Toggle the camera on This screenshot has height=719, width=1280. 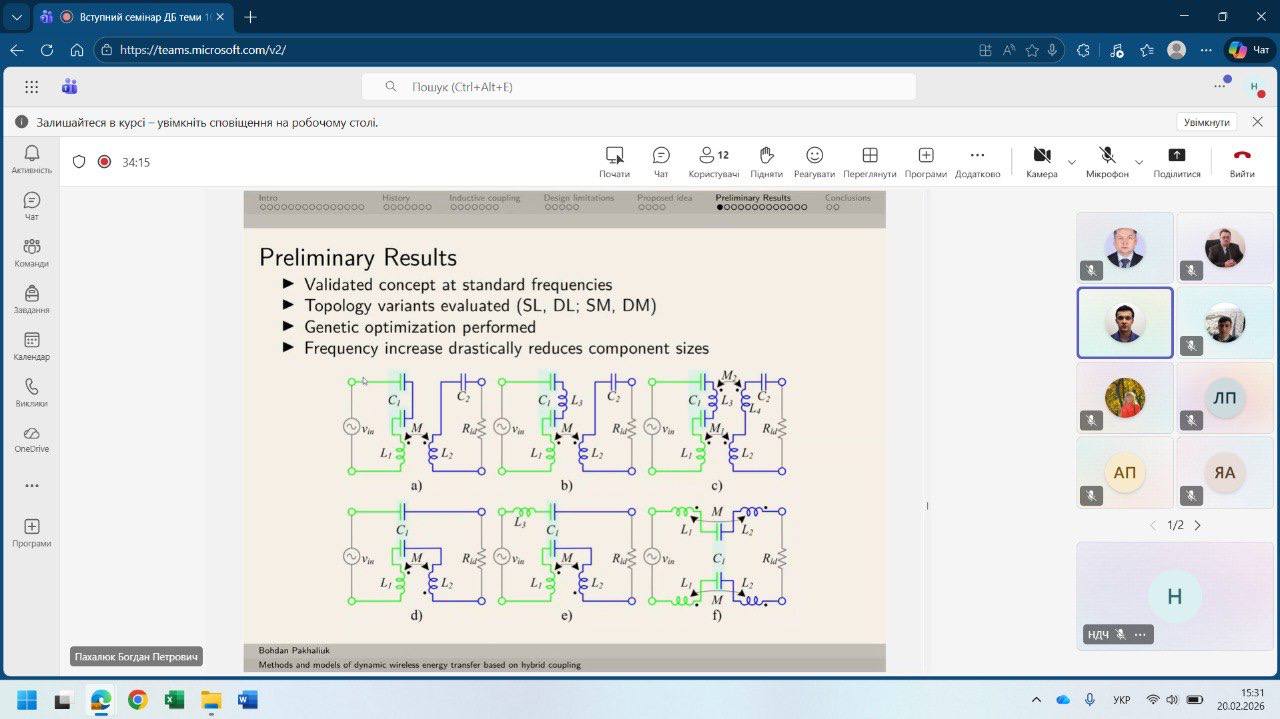pos(1041,161)
